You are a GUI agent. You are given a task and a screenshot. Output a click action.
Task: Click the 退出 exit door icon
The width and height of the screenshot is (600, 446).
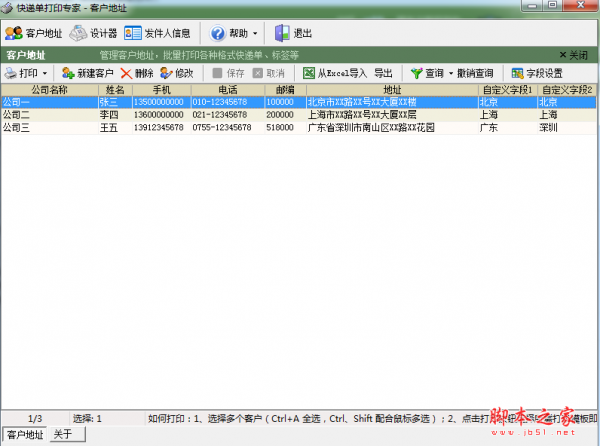[x=282, y=33]
